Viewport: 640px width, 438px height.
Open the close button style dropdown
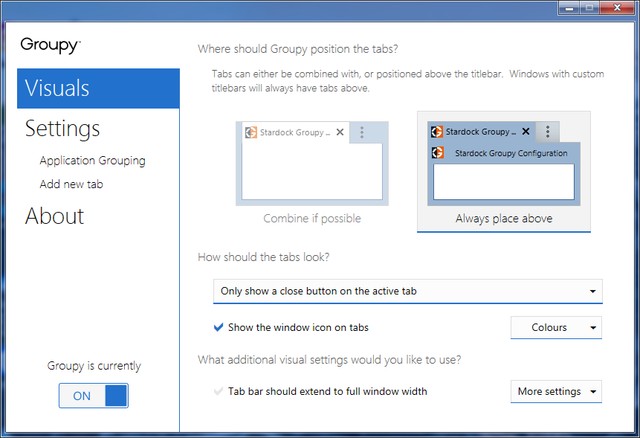pyautogui.click(x=408, y=291)
